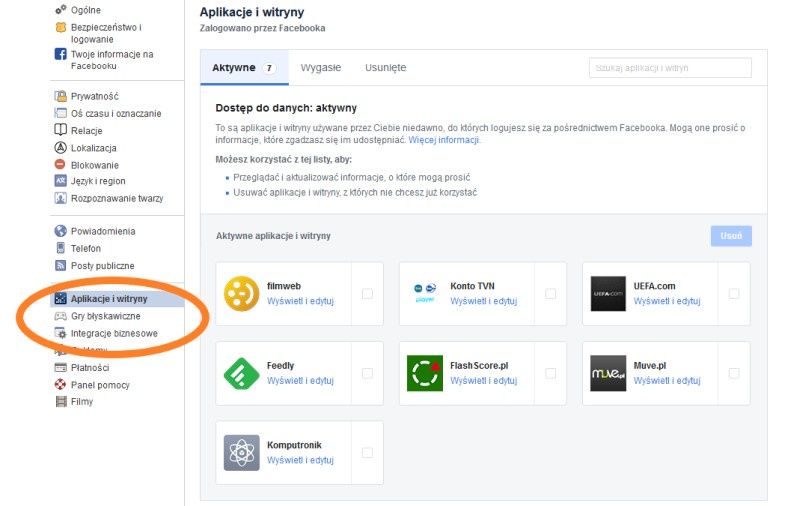
Task: Click the Integracje biznesowe gear icon
Action: coord(61,333)
